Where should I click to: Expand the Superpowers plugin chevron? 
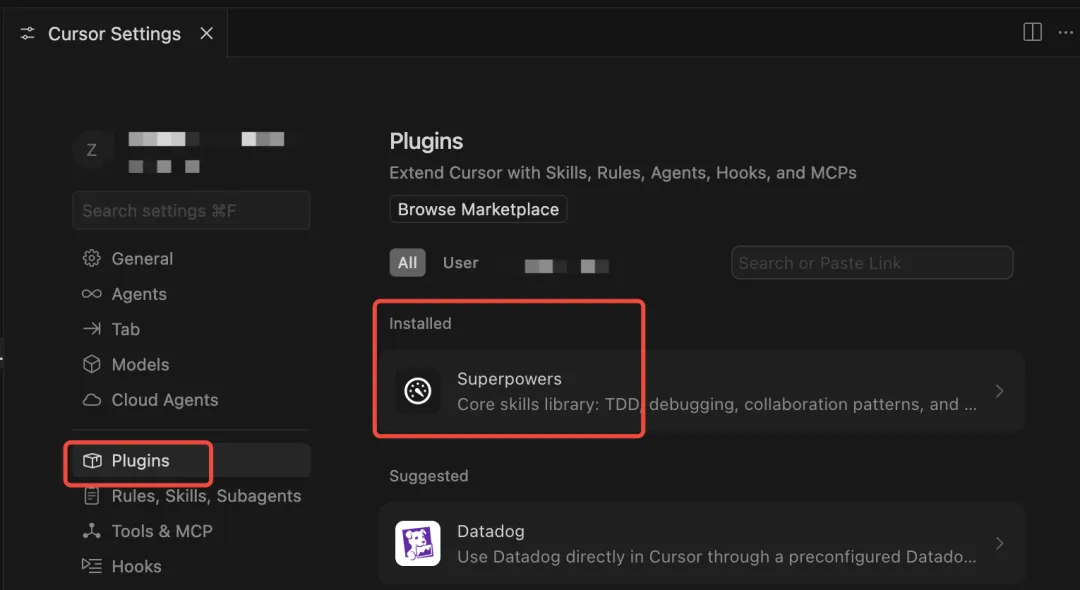(999, 391)
